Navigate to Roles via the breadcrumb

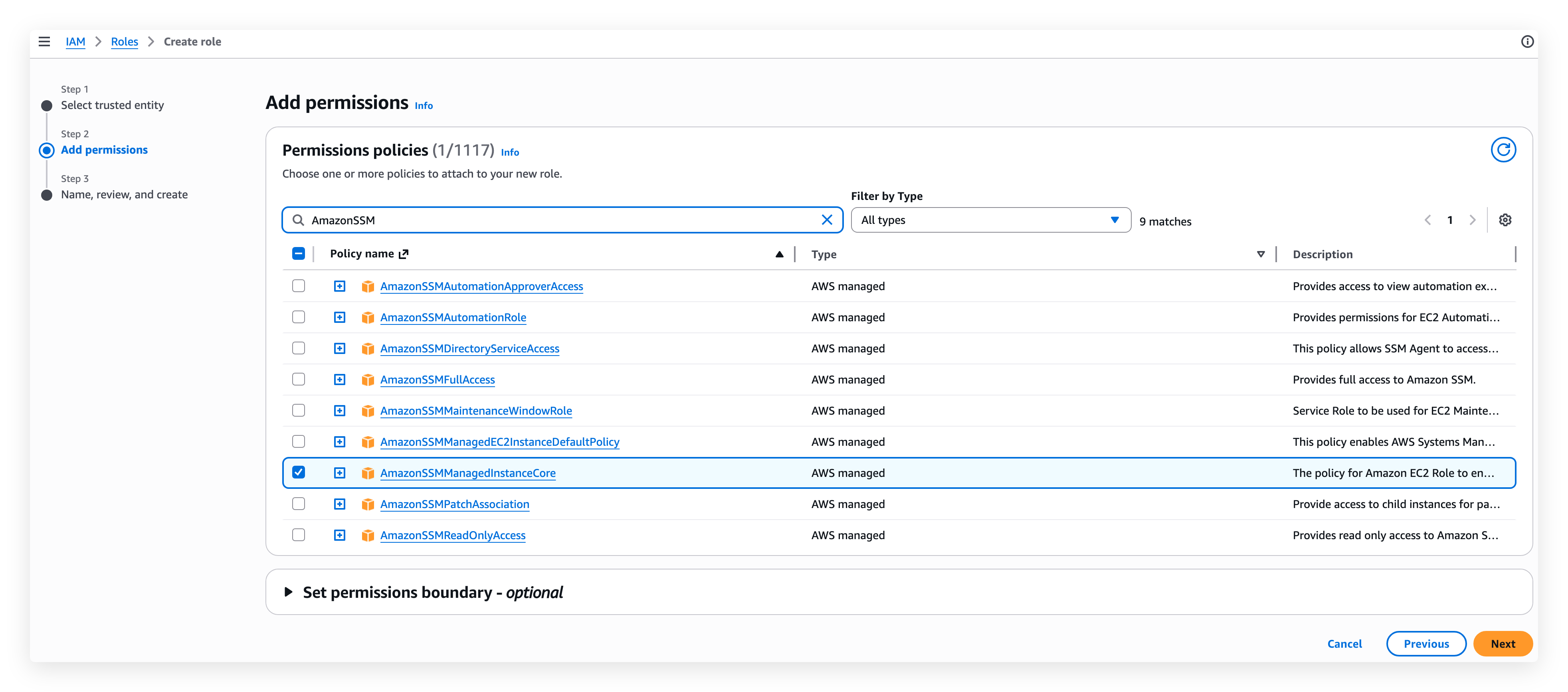coord(124,42)
